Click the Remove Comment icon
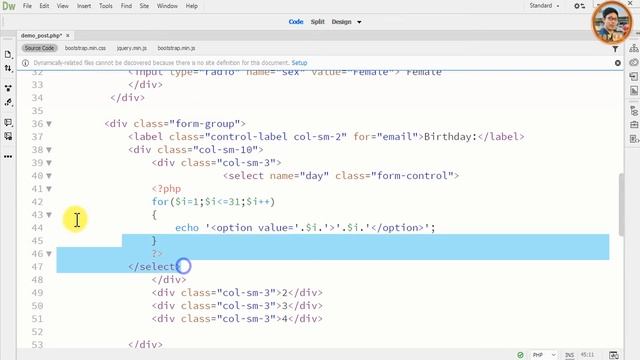 click(8, 136)
